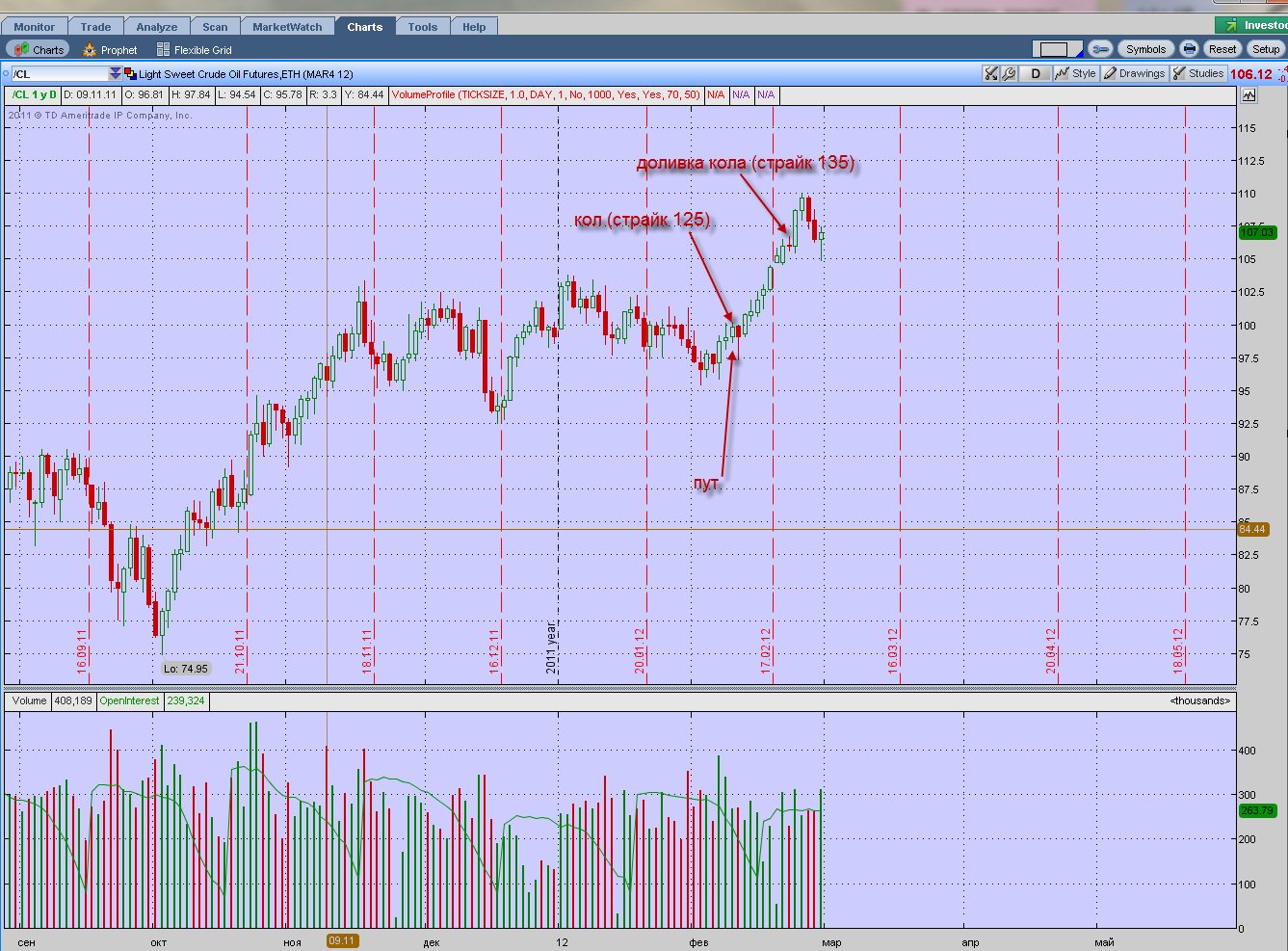Click the printer icon button
Viewport: 1288px width, 951px height.
pyautogui.click(x=1189, y=49)
